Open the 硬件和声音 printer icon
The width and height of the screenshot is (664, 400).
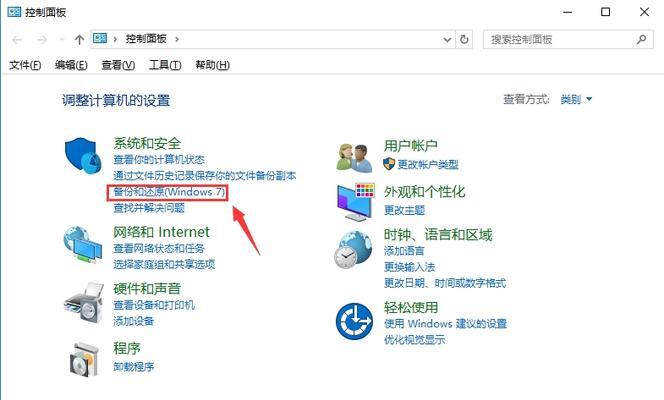point(84,302)
